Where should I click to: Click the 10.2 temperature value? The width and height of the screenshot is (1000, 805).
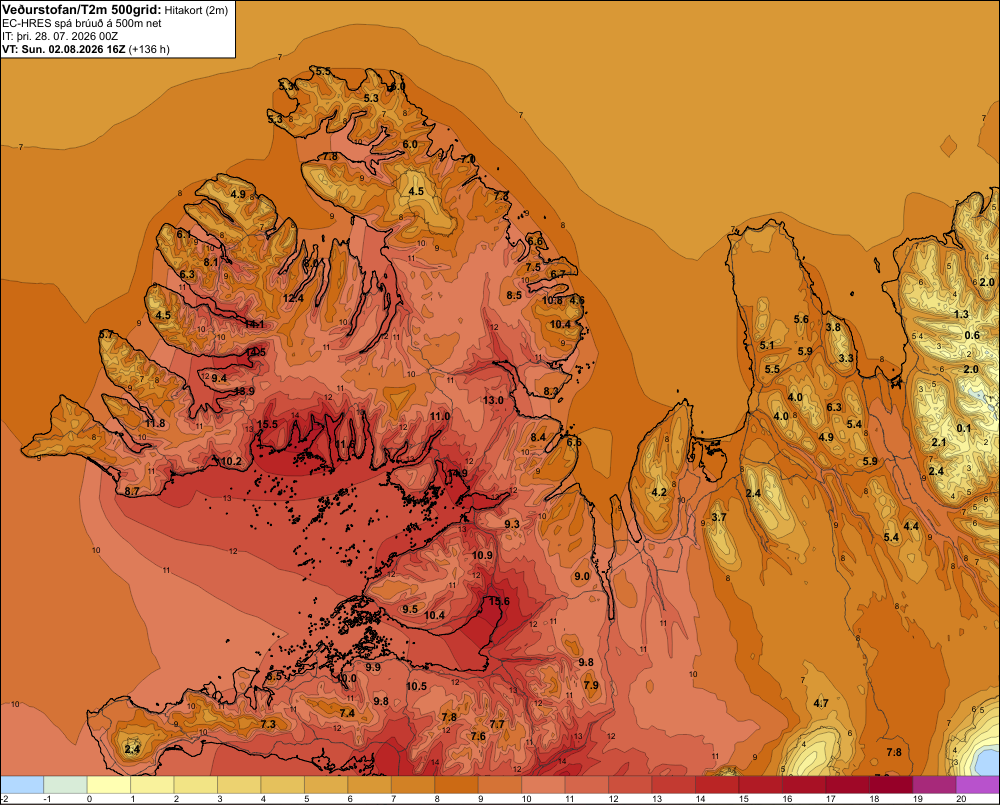point(231,461)
